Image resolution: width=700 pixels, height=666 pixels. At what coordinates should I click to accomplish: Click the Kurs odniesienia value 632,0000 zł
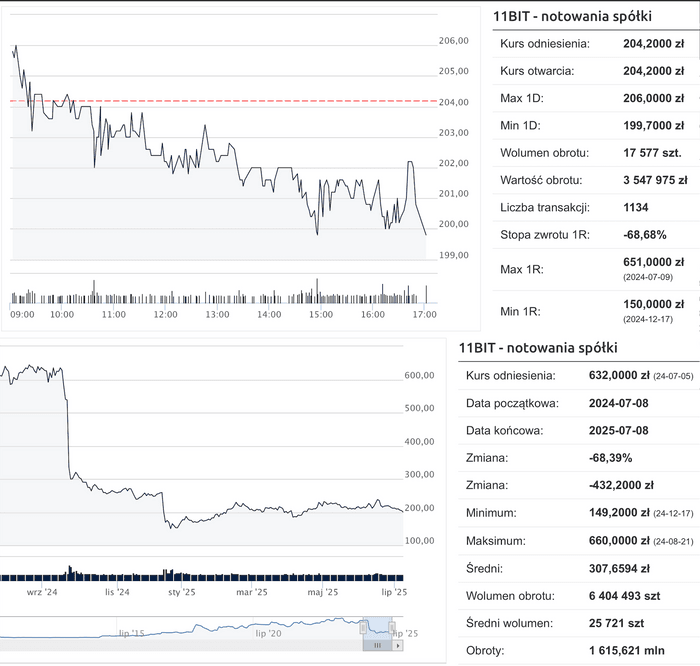[619, 375]
